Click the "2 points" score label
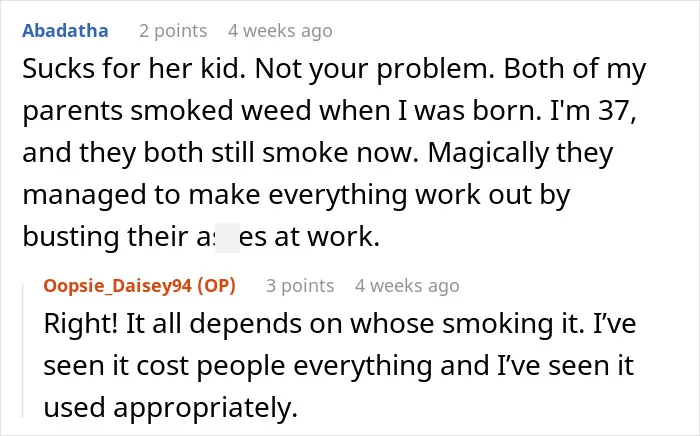This screenshot has width=700, height=436. [x=173, y=31]
